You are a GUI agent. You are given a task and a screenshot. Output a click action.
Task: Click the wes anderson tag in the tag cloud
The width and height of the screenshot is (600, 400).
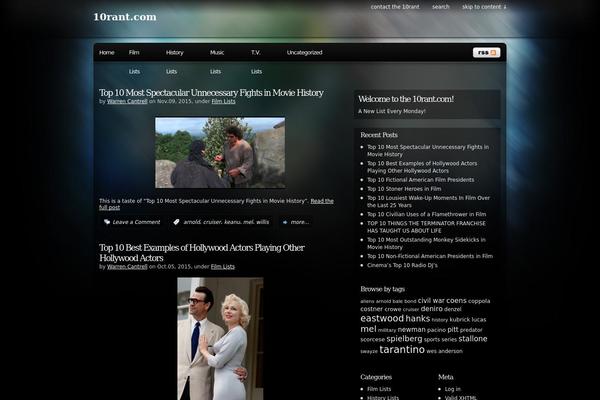click(x=444, y=351)
